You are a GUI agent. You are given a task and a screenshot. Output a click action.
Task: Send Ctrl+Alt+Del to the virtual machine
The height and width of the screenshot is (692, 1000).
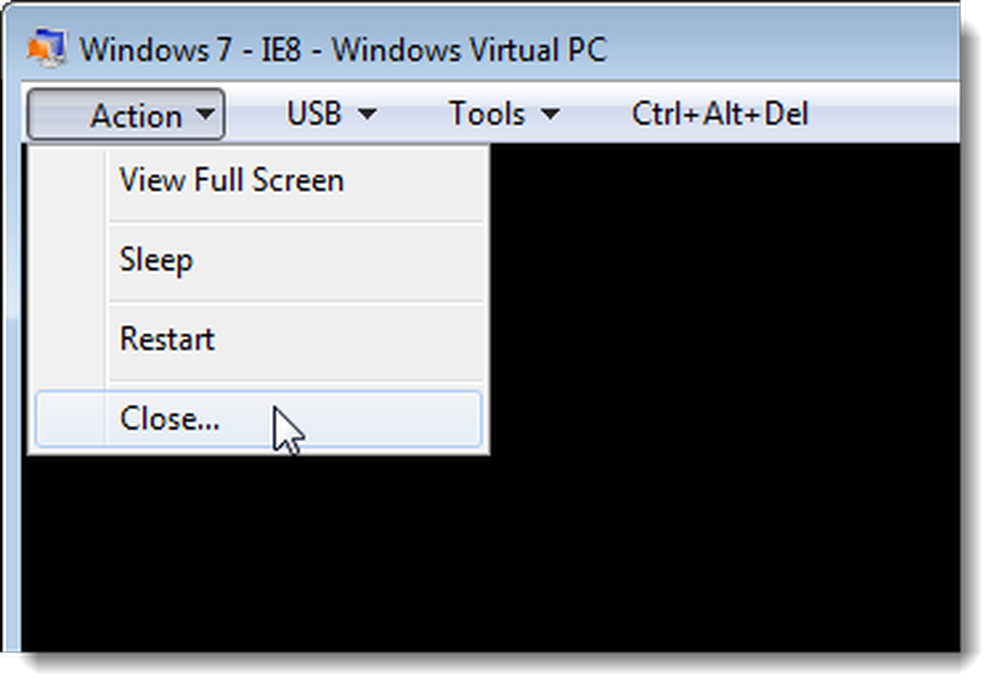[x=719, y=114]
